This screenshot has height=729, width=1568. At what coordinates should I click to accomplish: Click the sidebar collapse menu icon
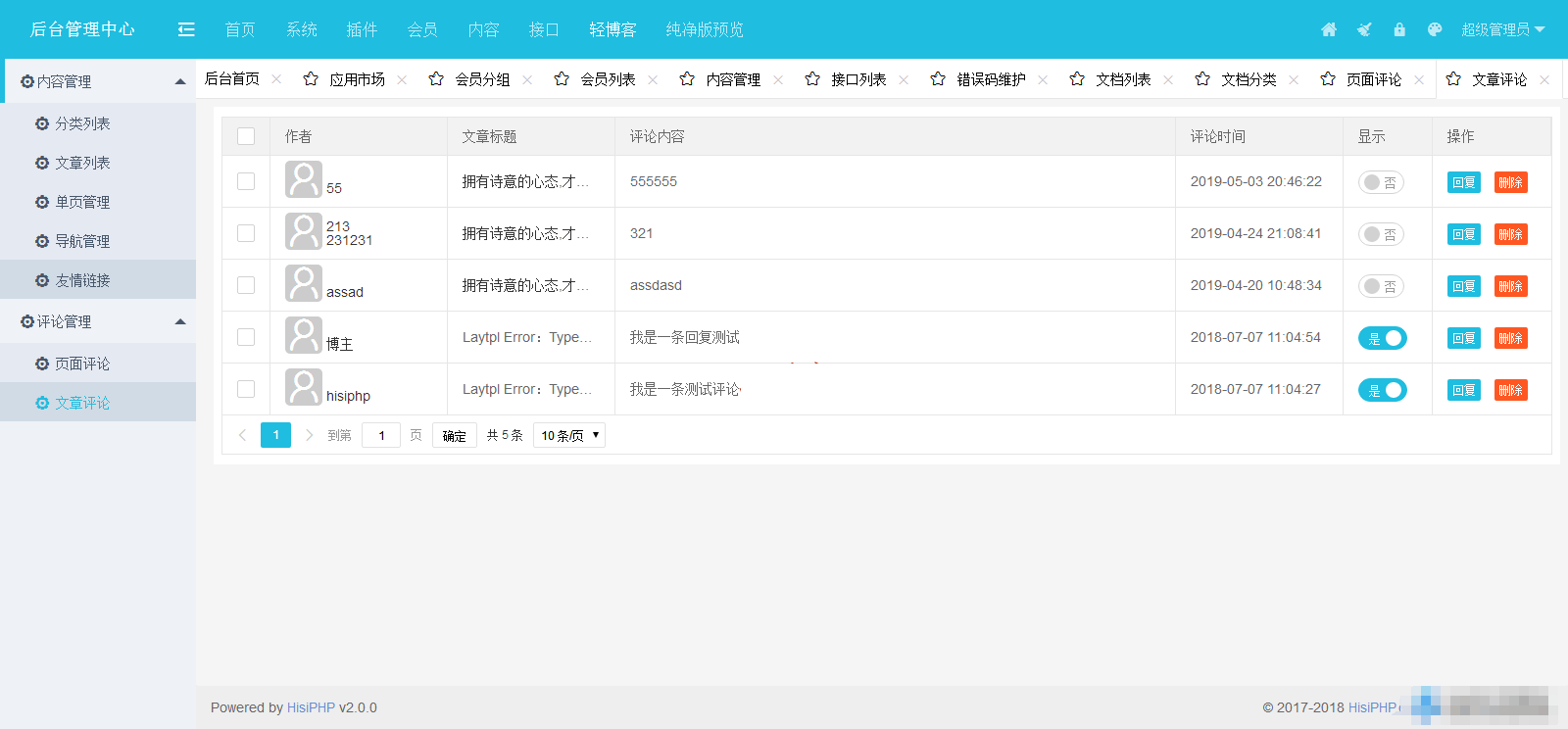186,29
